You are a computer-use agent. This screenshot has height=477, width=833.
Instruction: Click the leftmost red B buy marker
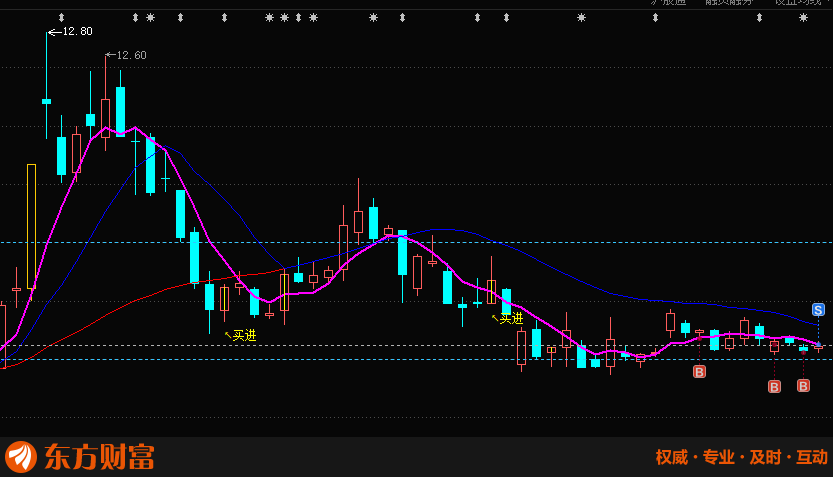[699, 372]
